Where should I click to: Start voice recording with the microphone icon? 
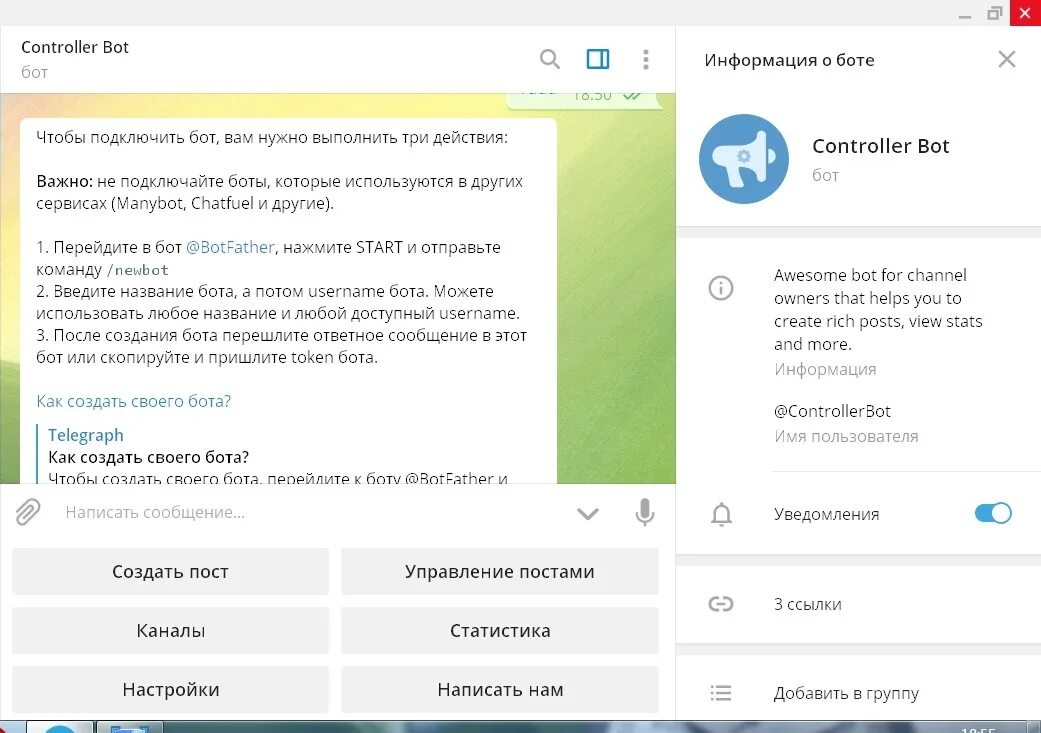[x=645, y=512]
